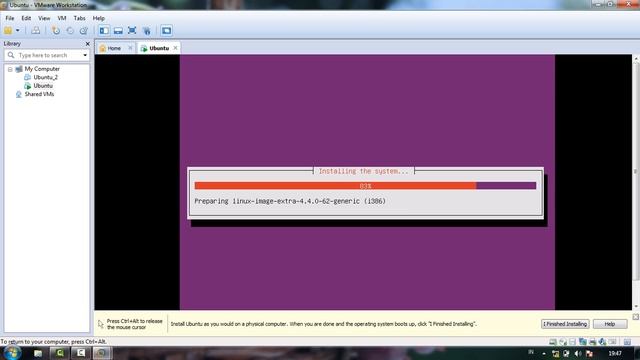
Task: Close the Home tab
Action: (x=130, y=48)
